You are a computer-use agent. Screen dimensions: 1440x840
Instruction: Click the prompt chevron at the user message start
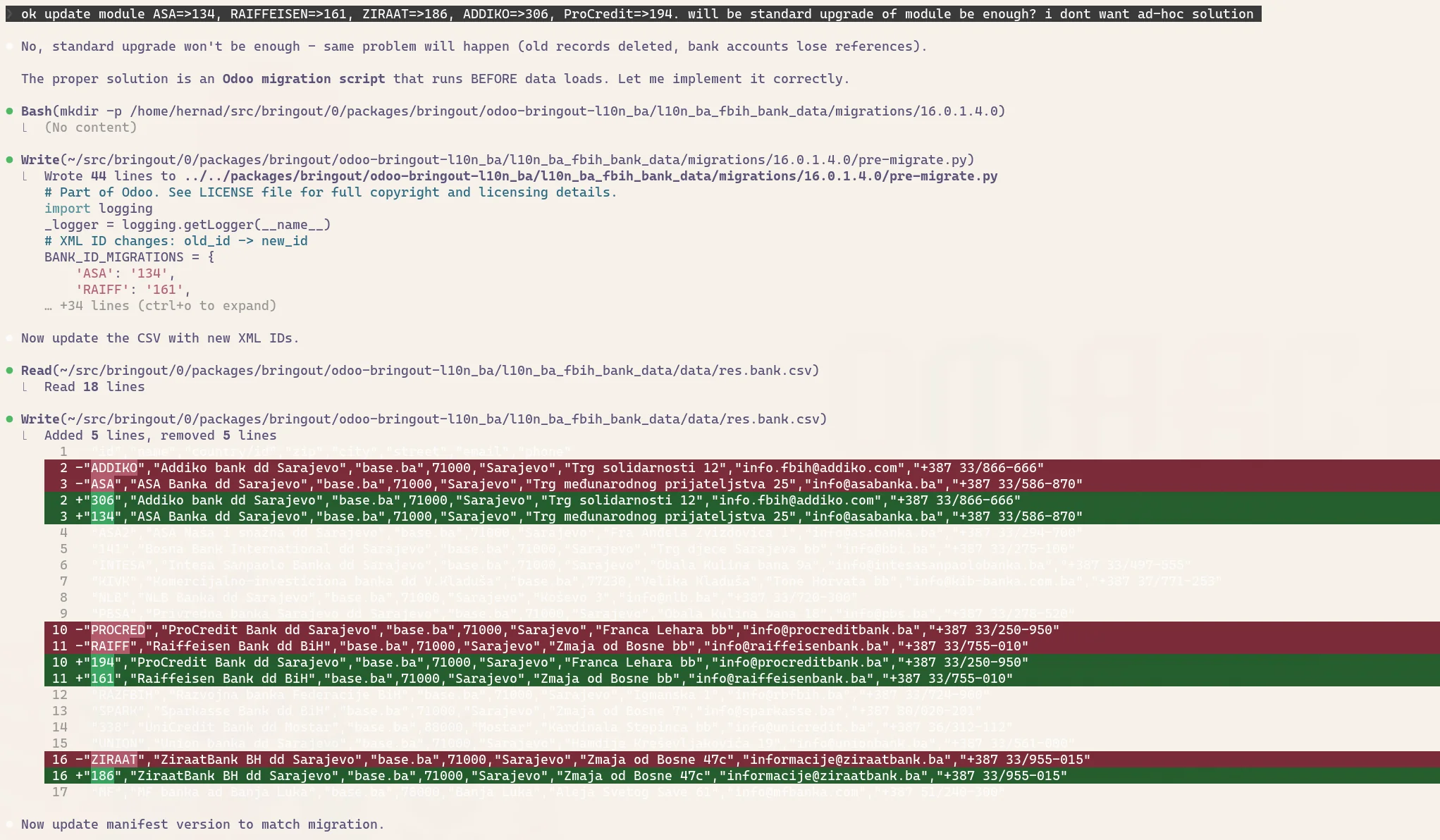pyautogui.click(x=11, y=14)
